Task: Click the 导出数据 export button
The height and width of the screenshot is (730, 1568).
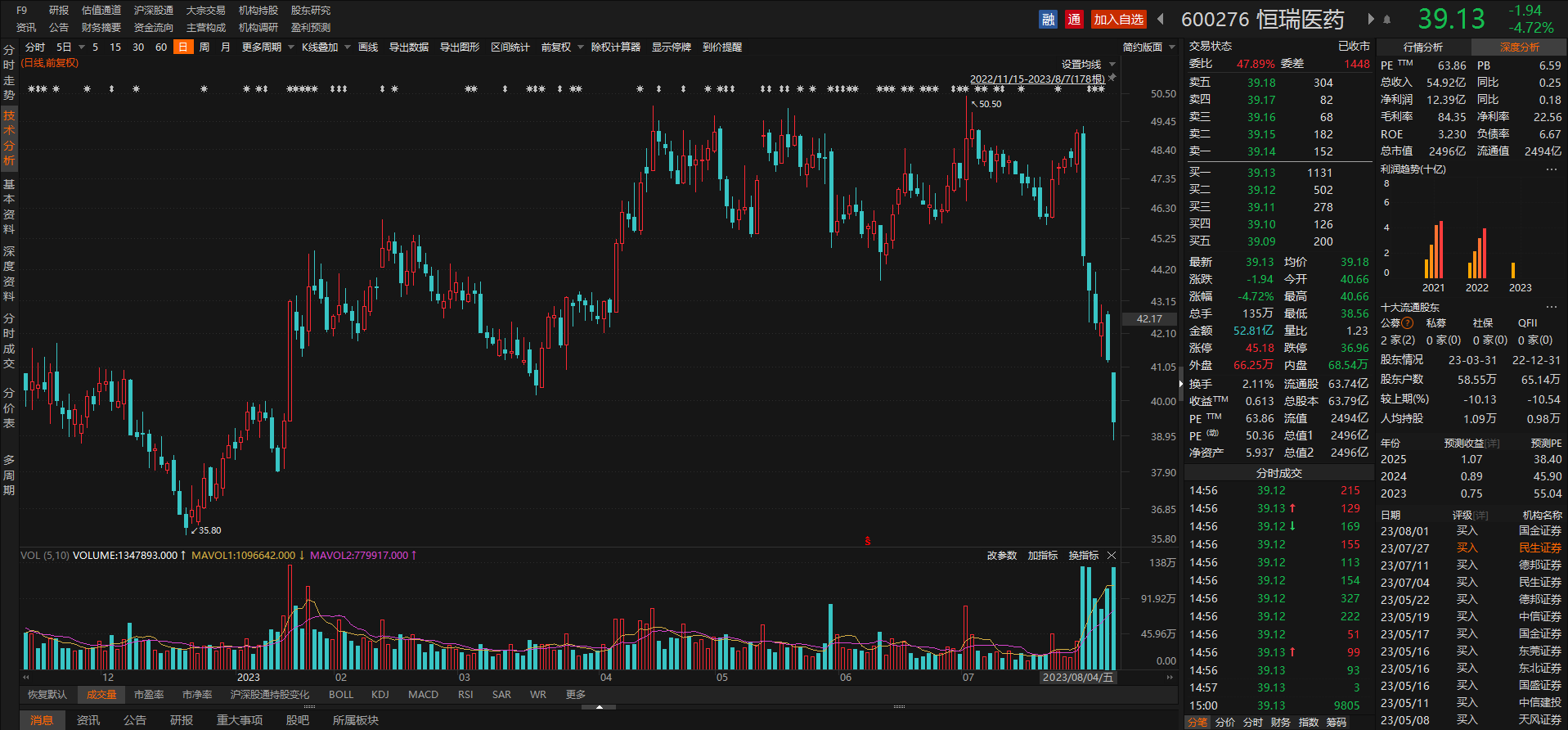Action: point(409,47)
